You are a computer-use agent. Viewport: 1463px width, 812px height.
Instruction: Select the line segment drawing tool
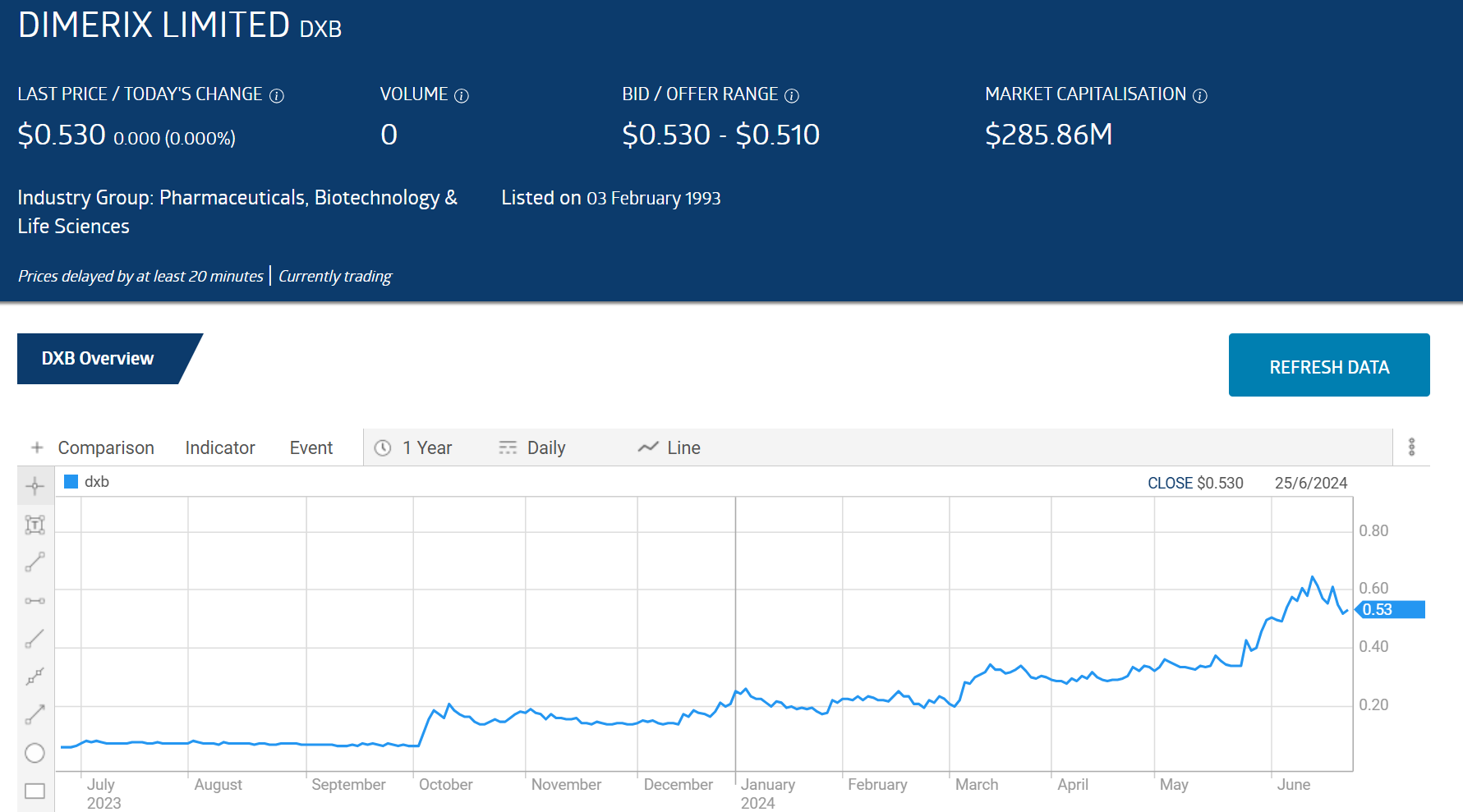pyautogui.click(x=35, y=562)
